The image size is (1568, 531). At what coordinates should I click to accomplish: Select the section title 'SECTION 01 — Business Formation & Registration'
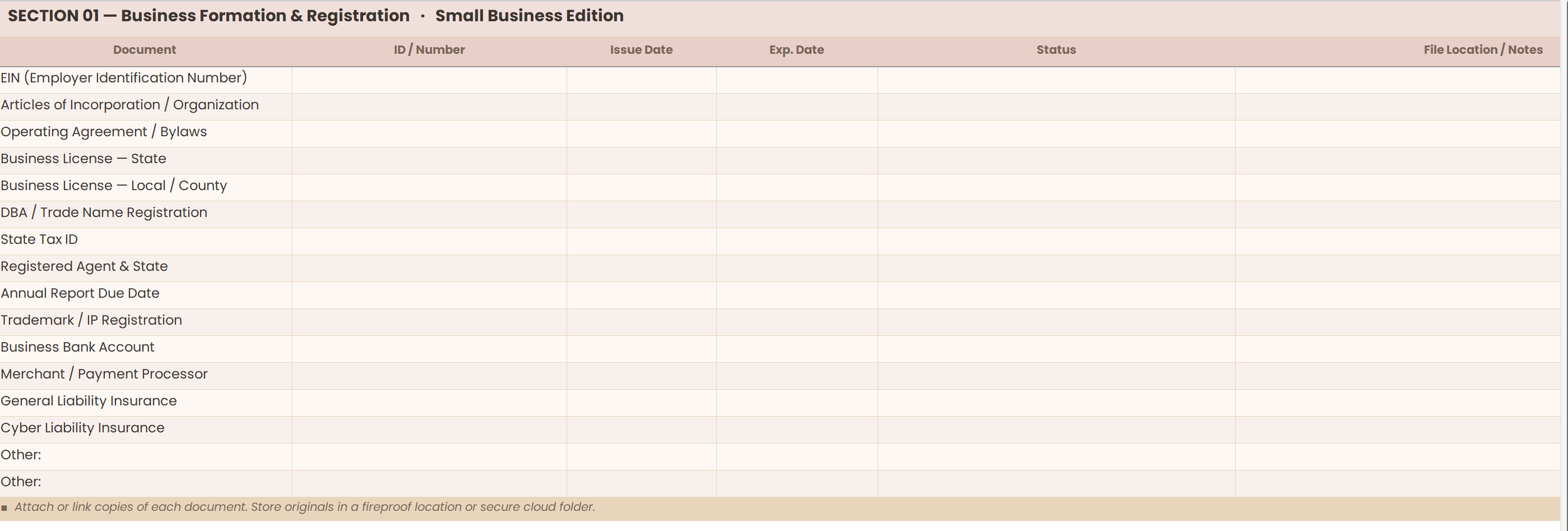pyautogui.click(x=208, y=16)
